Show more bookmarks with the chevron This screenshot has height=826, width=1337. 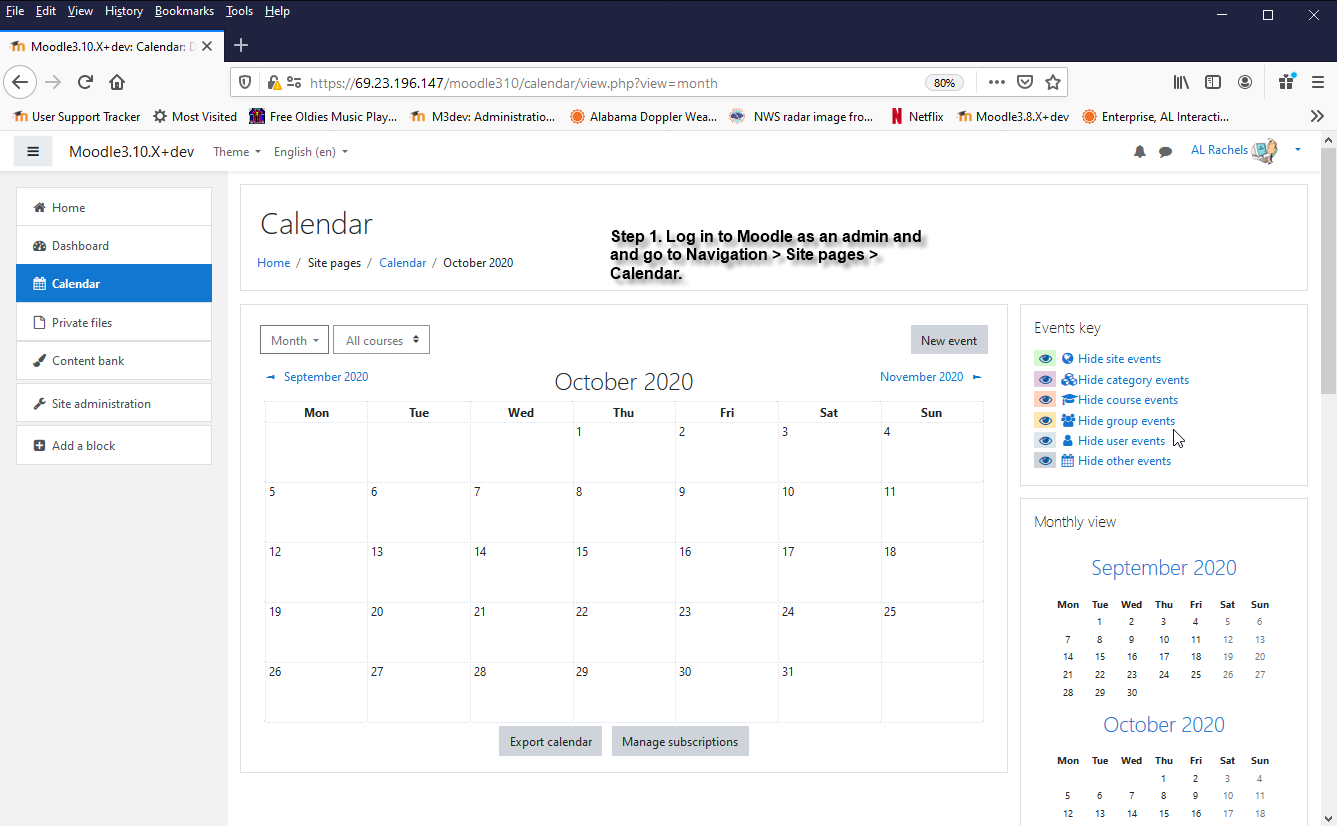pyautogui.click(x=1317, y=116)
